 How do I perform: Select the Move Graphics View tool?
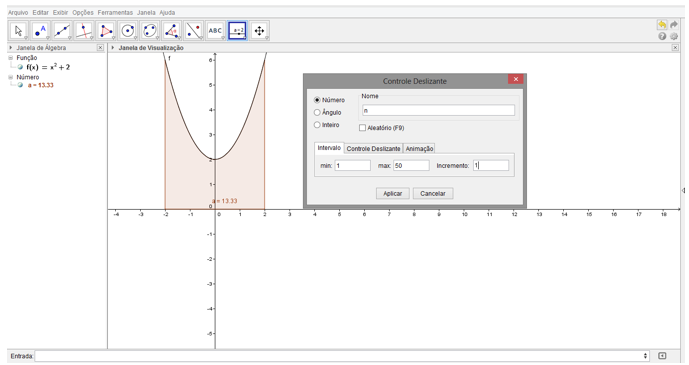[259, 31]
